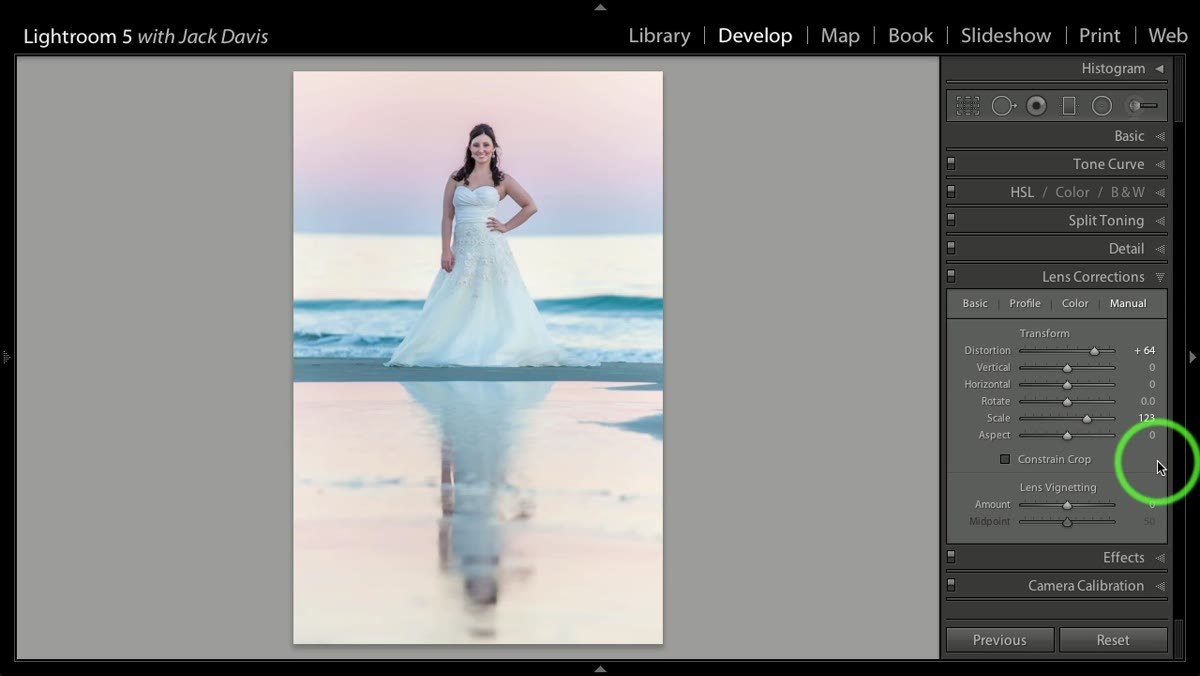Click the Reset button
The width and height of the screenshot is (1200, 676).
click(1113, 640)
